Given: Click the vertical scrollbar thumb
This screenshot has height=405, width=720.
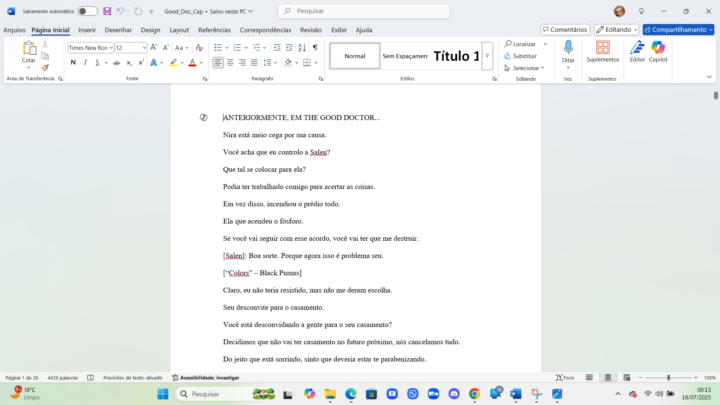Looking at the screenshot, I should click(715, 95).
